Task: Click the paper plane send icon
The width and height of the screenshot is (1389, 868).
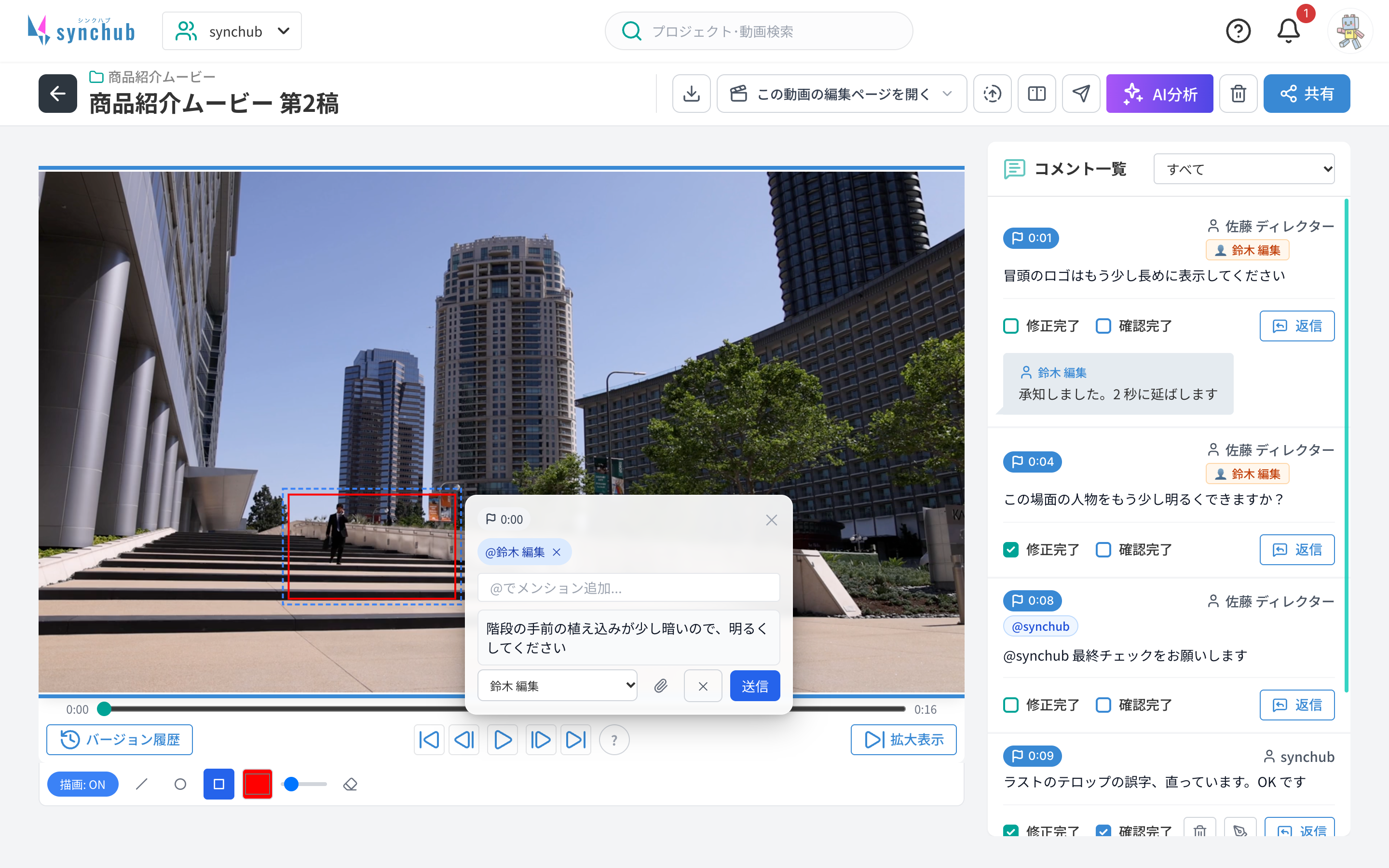Action: pyautogui.click(x=1081, y=94)
